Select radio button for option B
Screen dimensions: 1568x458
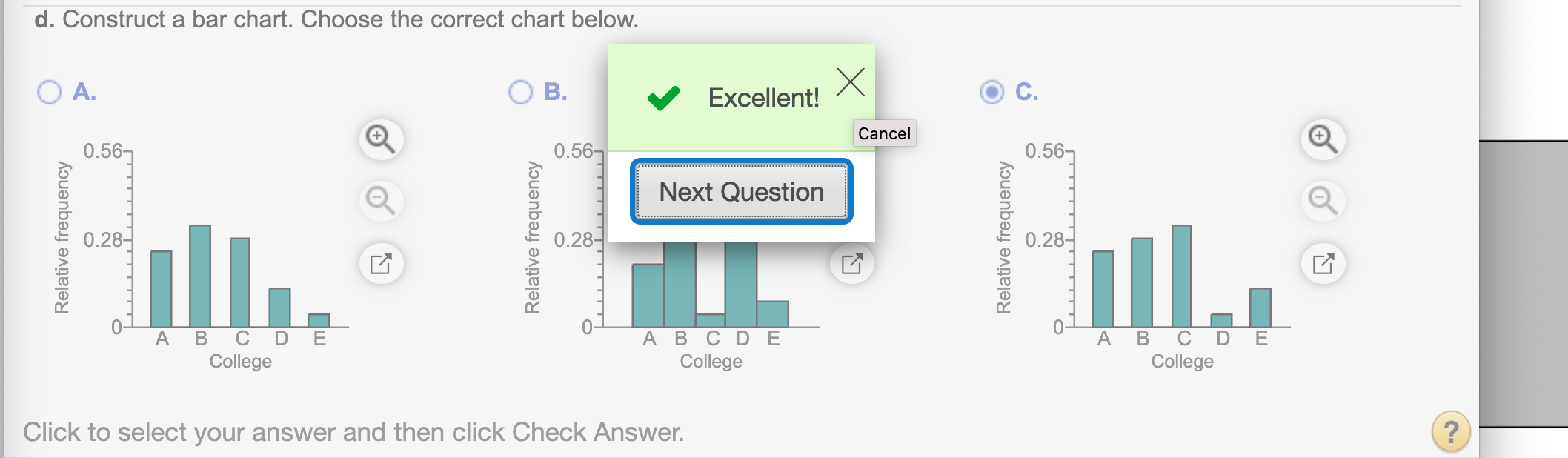pos(520,92)
